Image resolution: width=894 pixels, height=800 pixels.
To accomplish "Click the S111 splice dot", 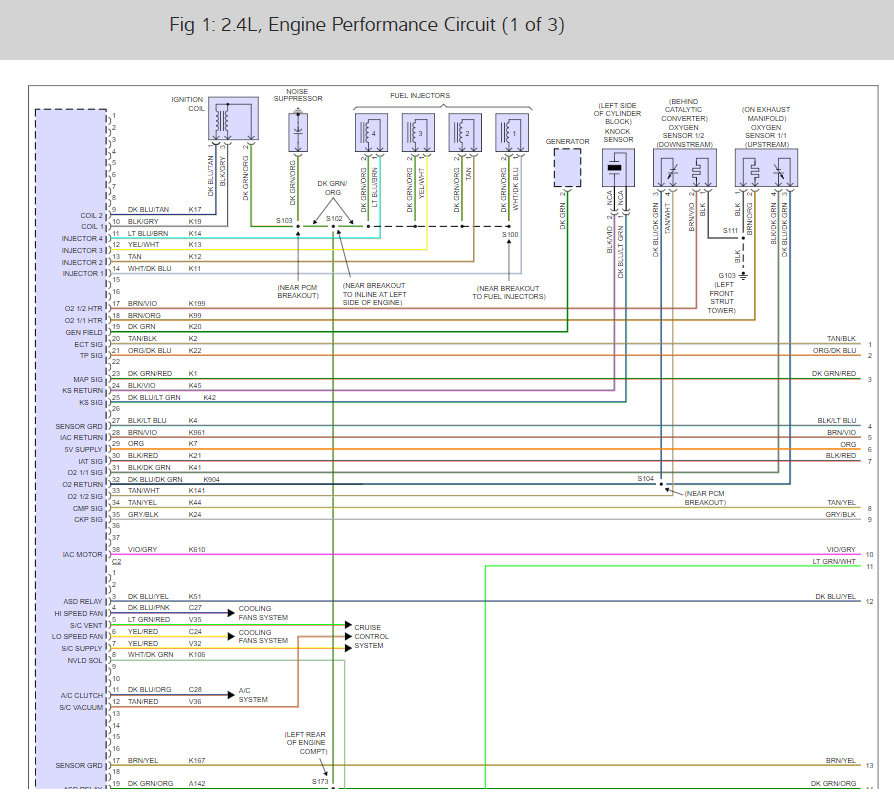I will (743, 238).
